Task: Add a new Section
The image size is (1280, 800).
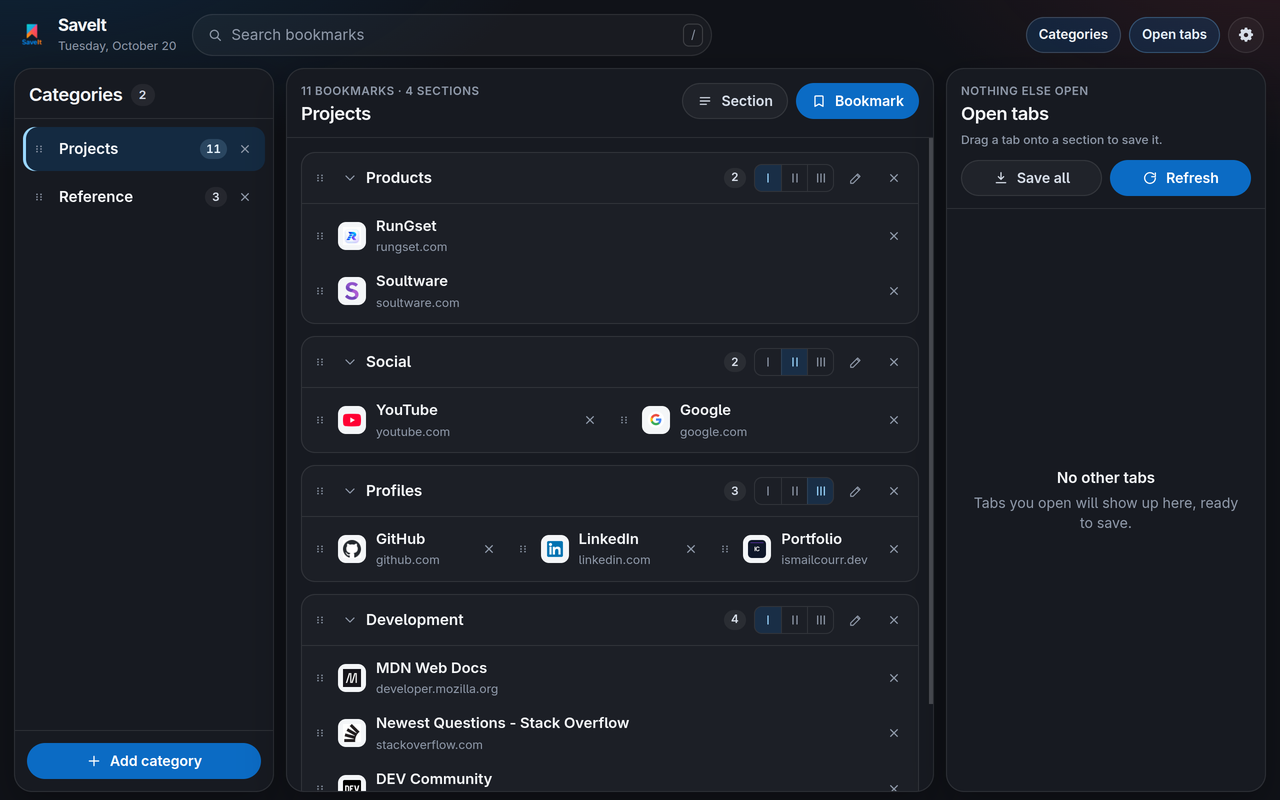Action: tap(735, 101)
